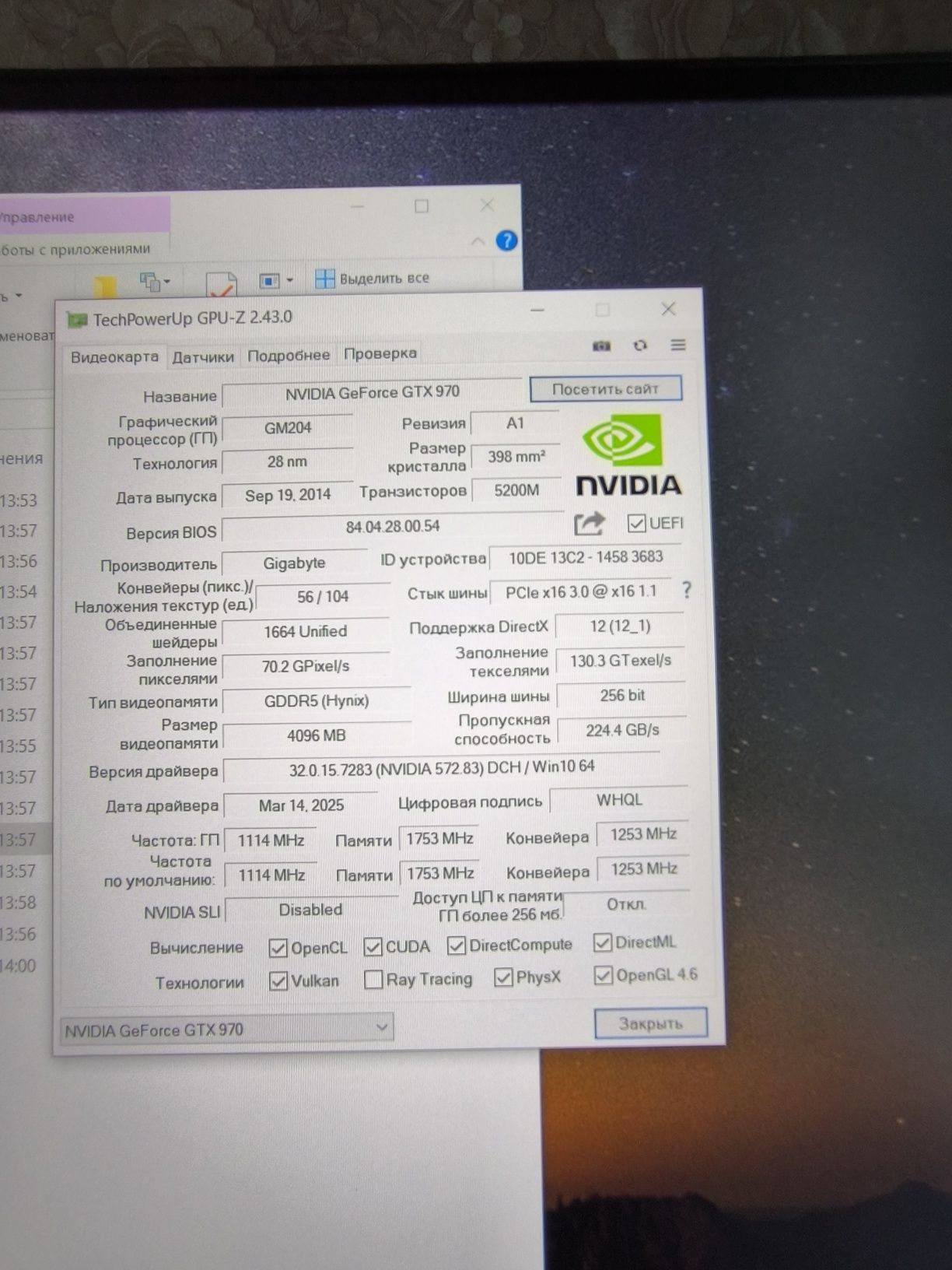Select the 14:00 row in Explorer
Screen dimensions: 952x1270
coord(26,966)
